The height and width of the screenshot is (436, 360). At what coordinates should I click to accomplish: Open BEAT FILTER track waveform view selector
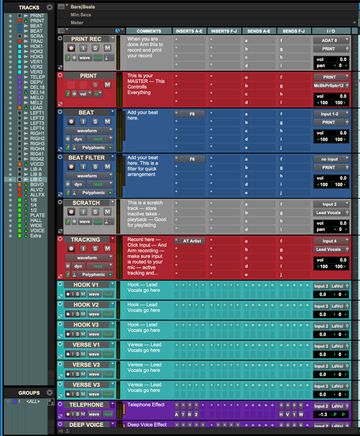[x=89, y=176]
